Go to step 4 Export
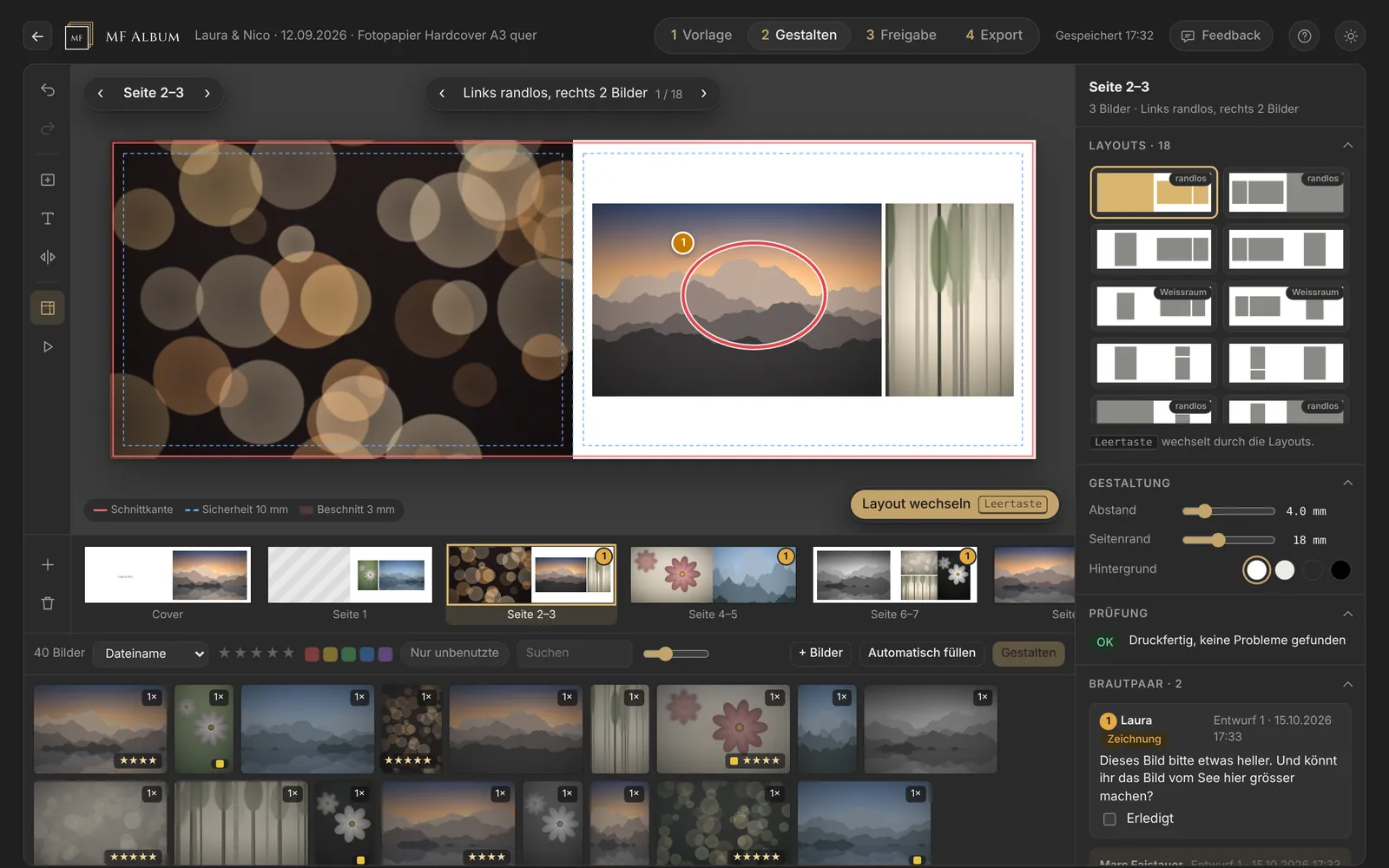Image resolution: width=1389 pixels, height=868 pixels. 994,36
